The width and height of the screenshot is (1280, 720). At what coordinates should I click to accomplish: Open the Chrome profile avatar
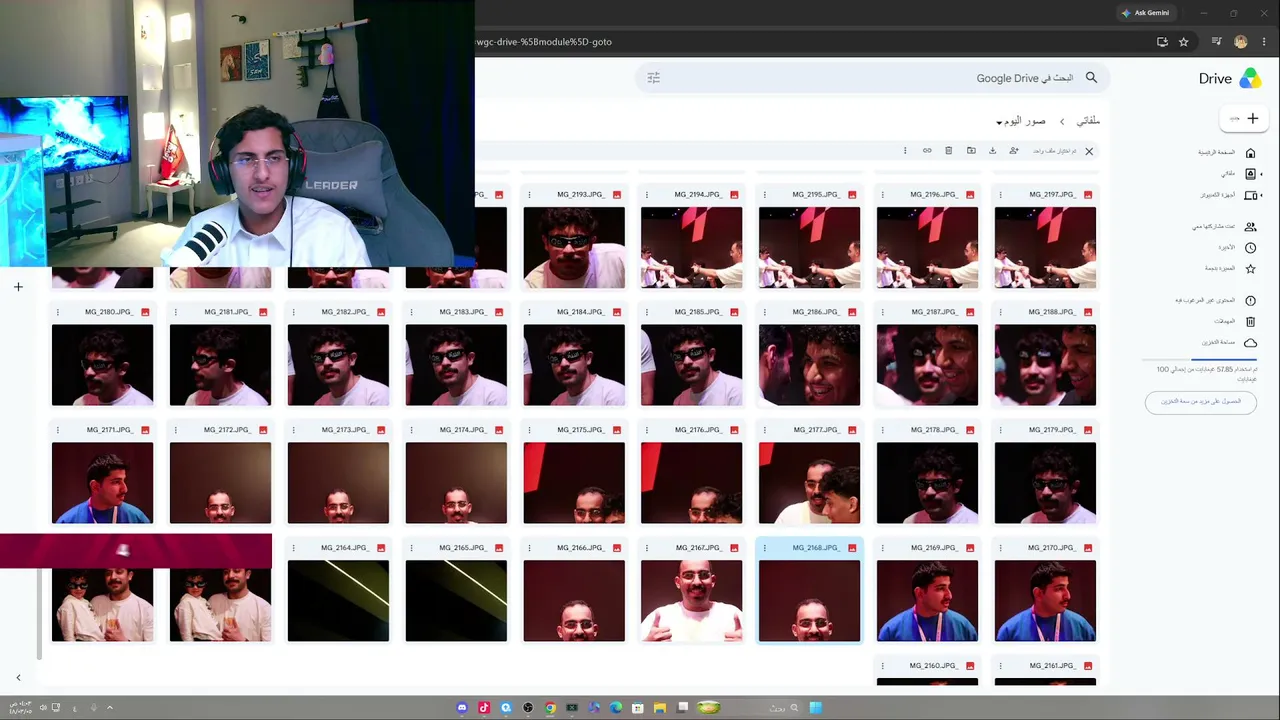pyautogui.click(x=1241, y=42)
